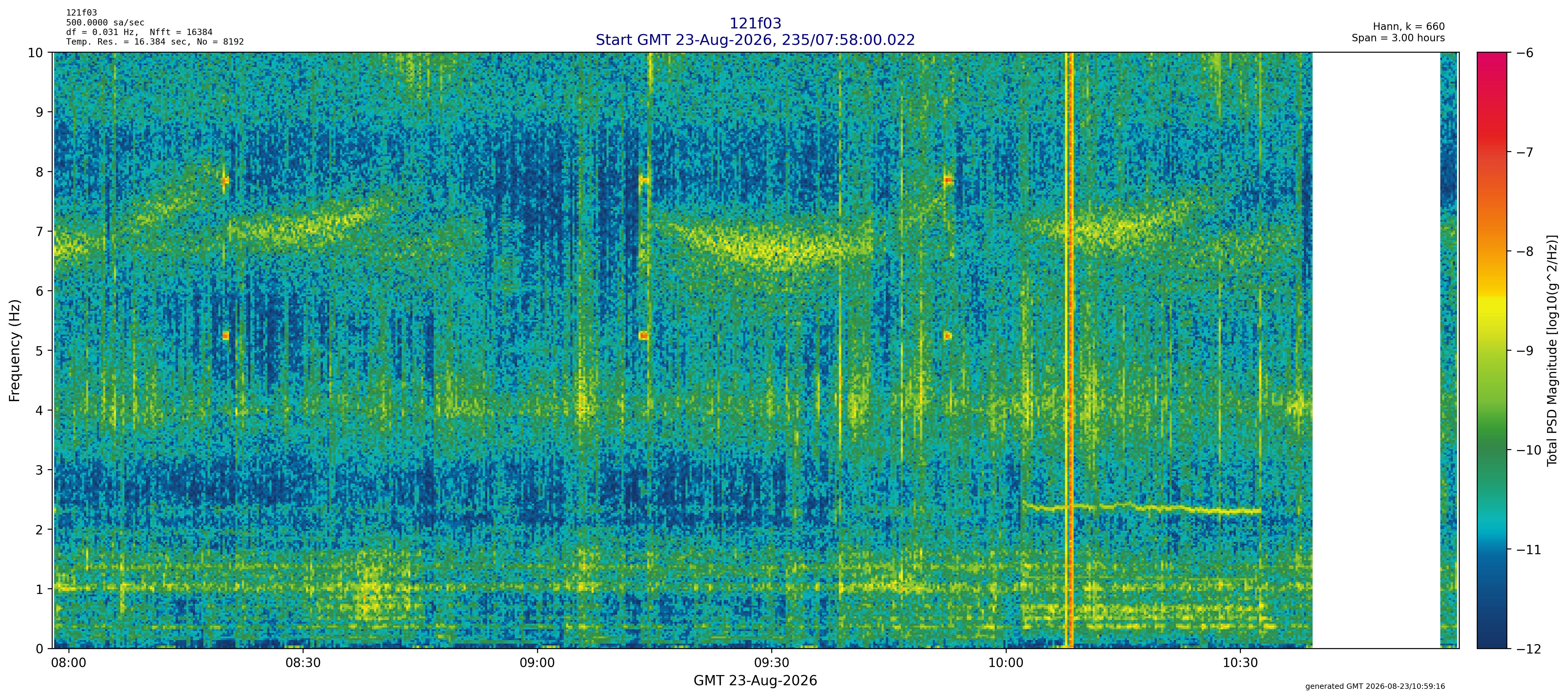
Task: Select the "08:30" time axis tick label
Action: coord(303,662)
